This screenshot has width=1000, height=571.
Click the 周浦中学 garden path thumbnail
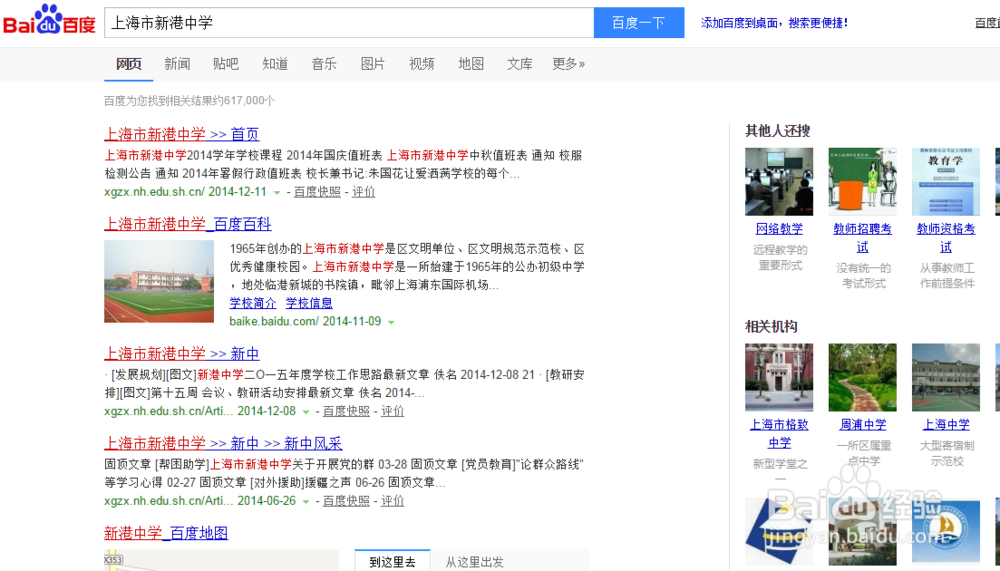click(862, 378)
